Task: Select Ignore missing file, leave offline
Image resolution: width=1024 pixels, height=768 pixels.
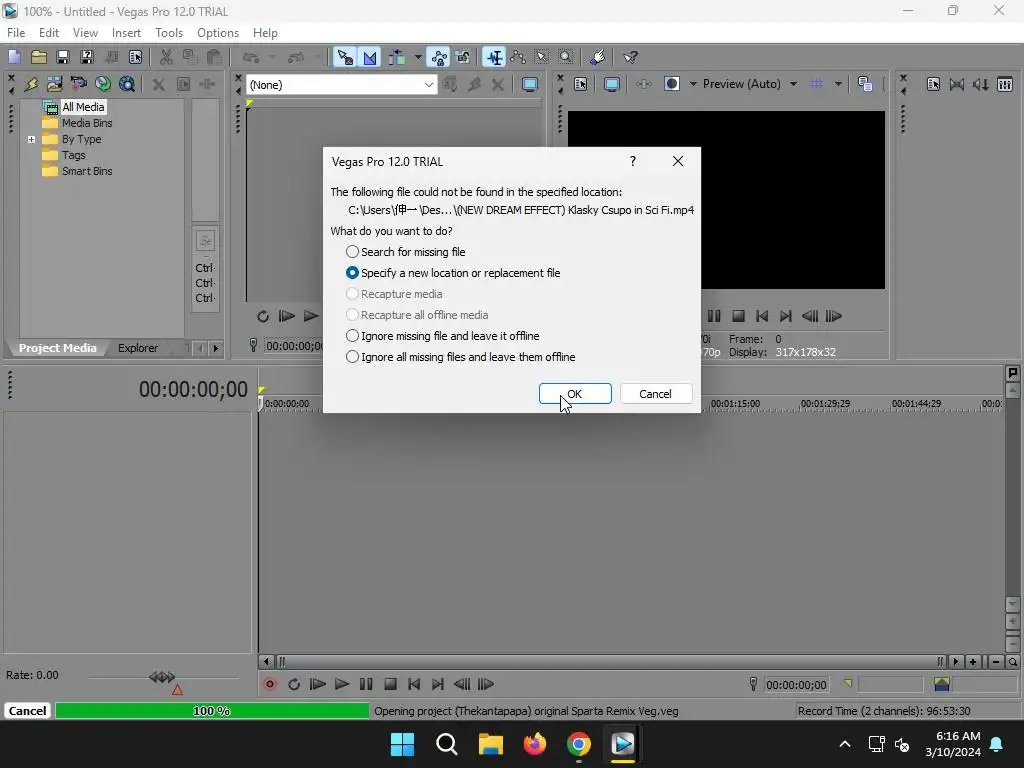Action: pos(442,336)
